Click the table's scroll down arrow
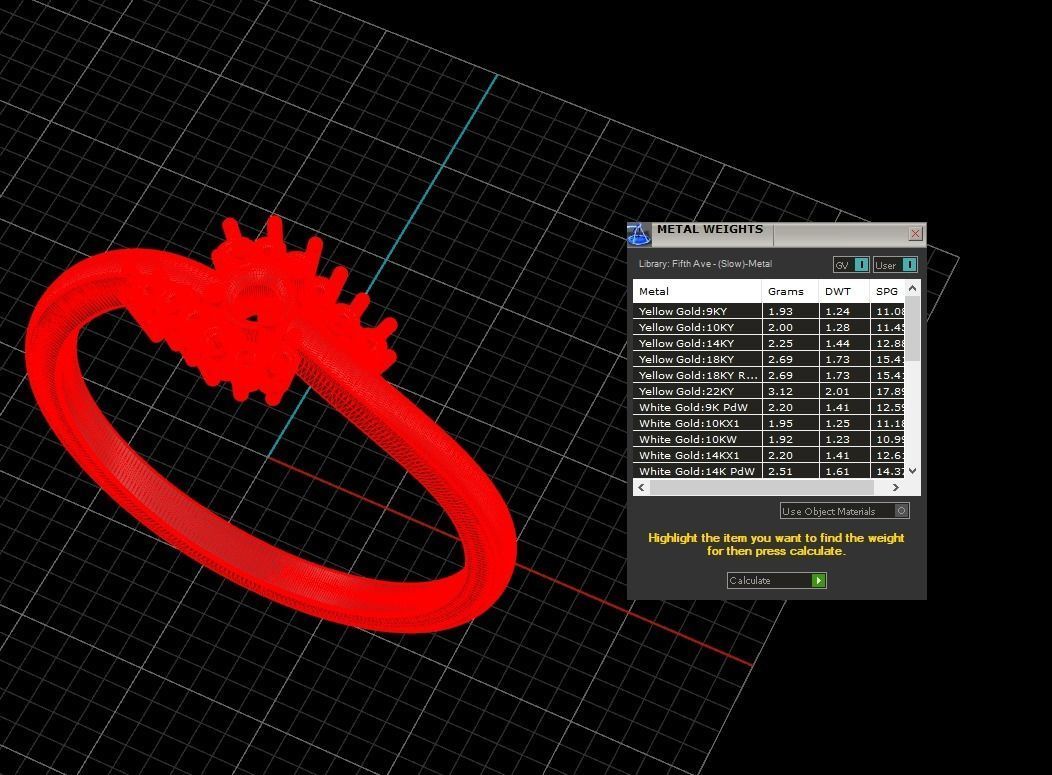Image resolution: width=1052 pixels, height=775 pixels. [x=912, y=471]
